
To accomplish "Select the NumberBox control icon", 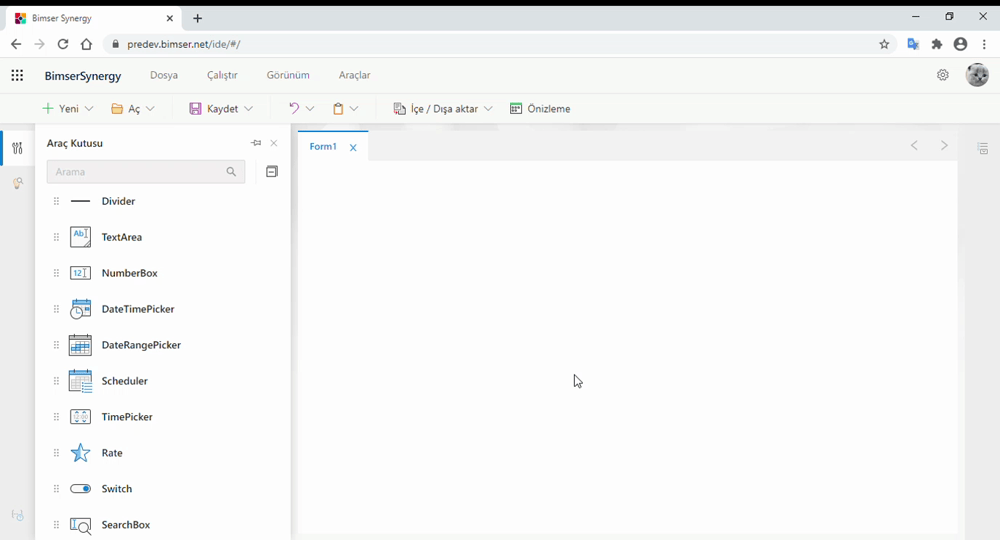I will (x=81, y=273).
